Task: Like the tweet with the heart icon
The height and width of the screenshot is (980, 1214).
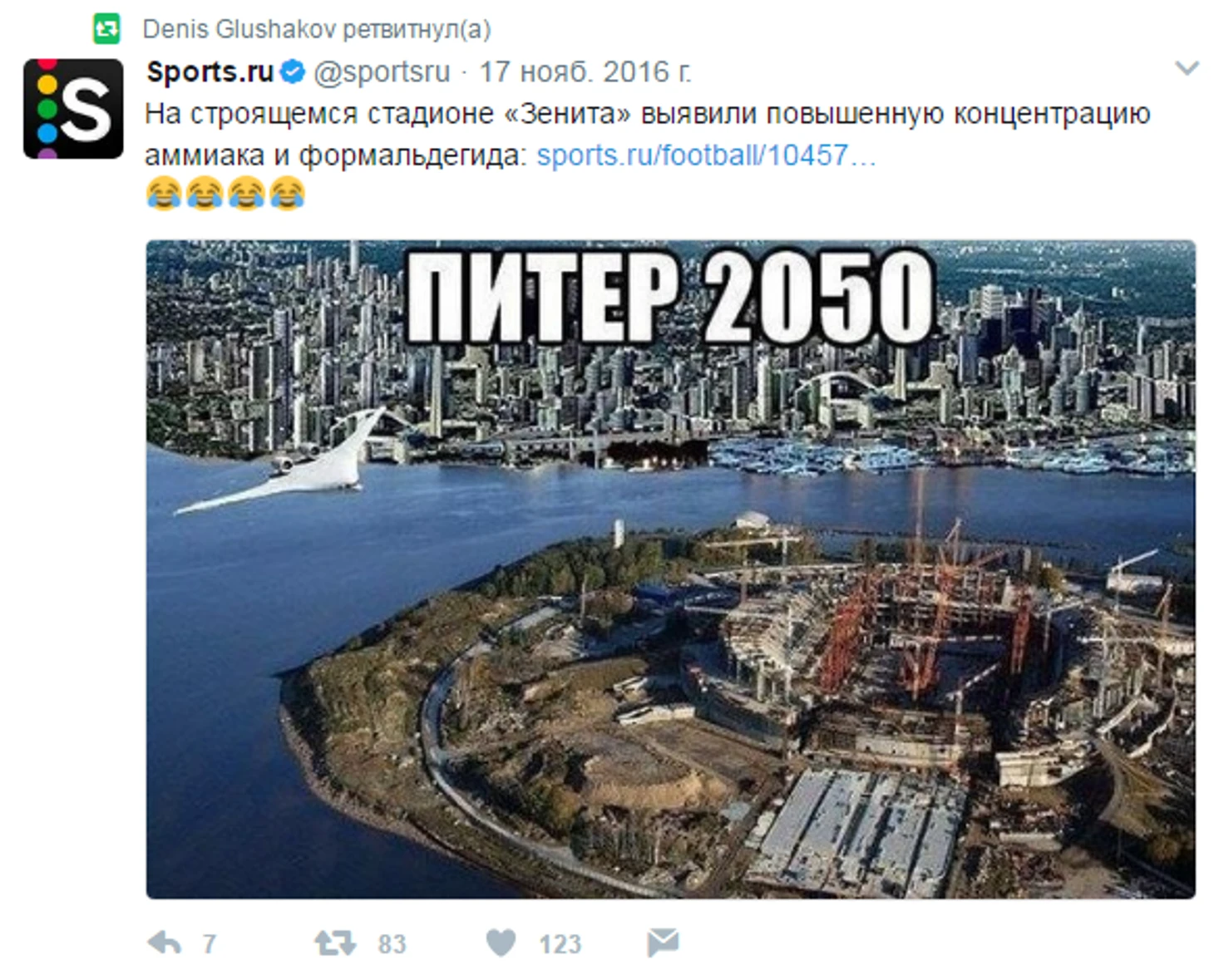Action: tap(501, 943)
